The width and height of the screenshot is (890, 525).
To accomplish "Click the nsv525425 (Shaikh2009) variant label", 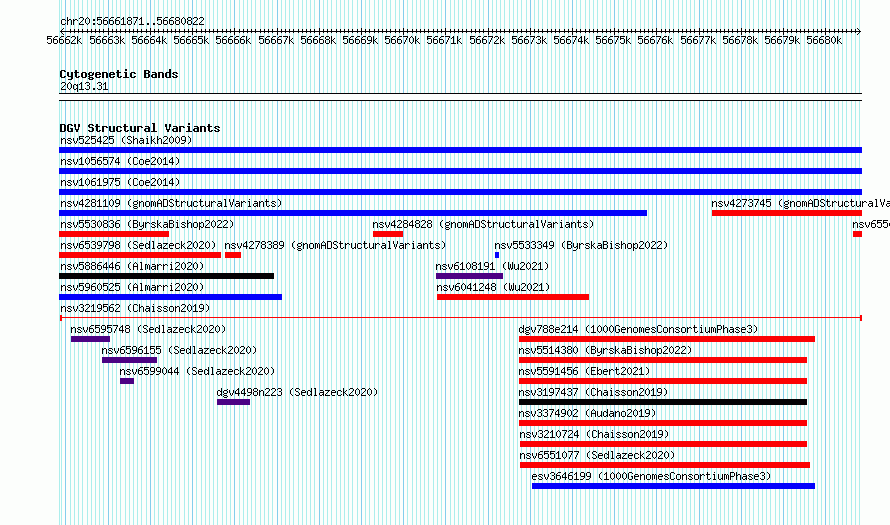I will pyautogui.click(x=126, y=140).
